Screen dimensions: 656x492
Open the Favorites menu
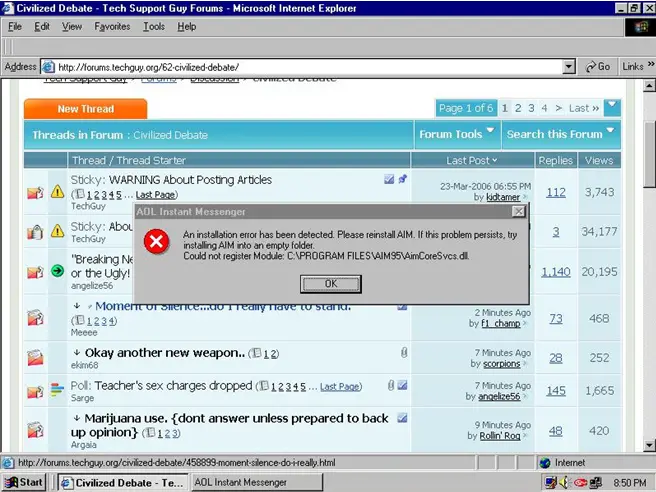(112, 27)
